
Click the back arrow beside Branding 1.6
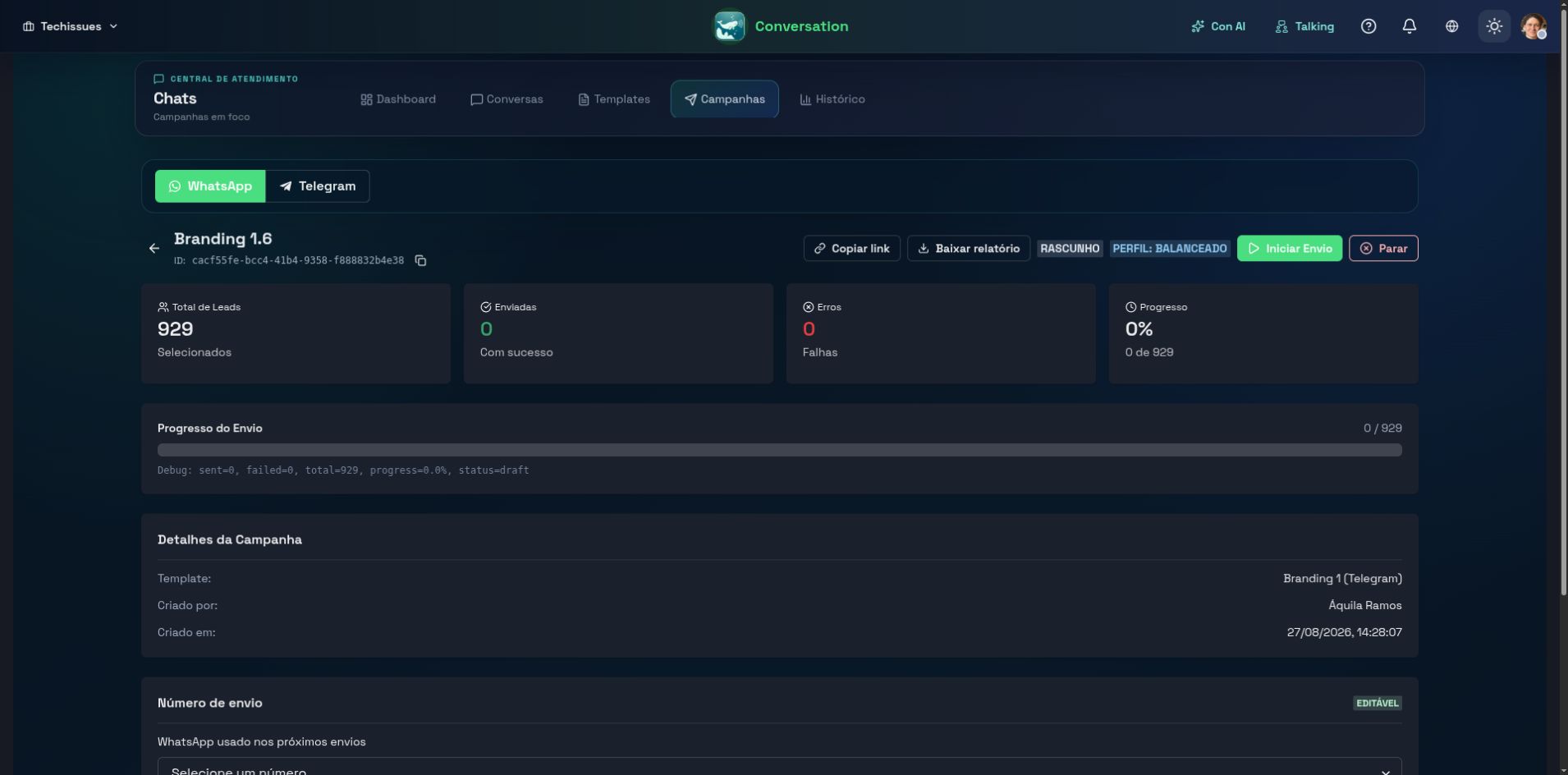coord(154,248)
